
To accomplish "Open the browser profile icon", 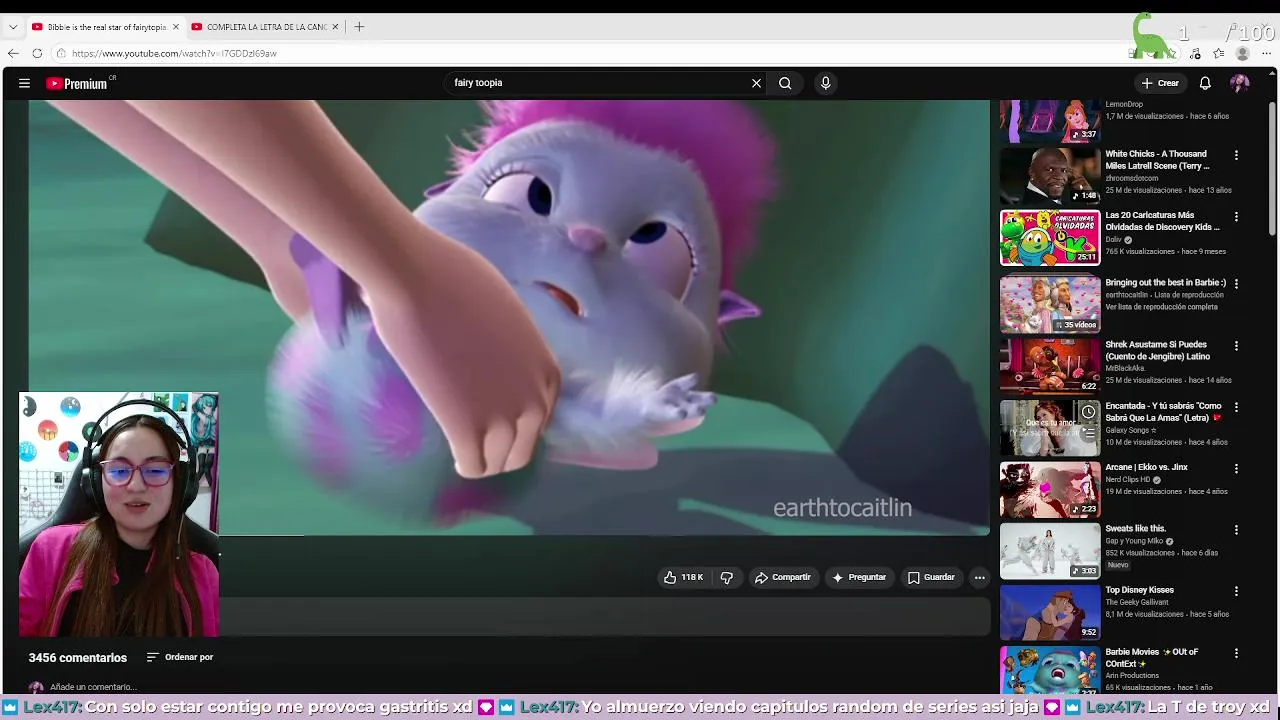I will 1243,53.
